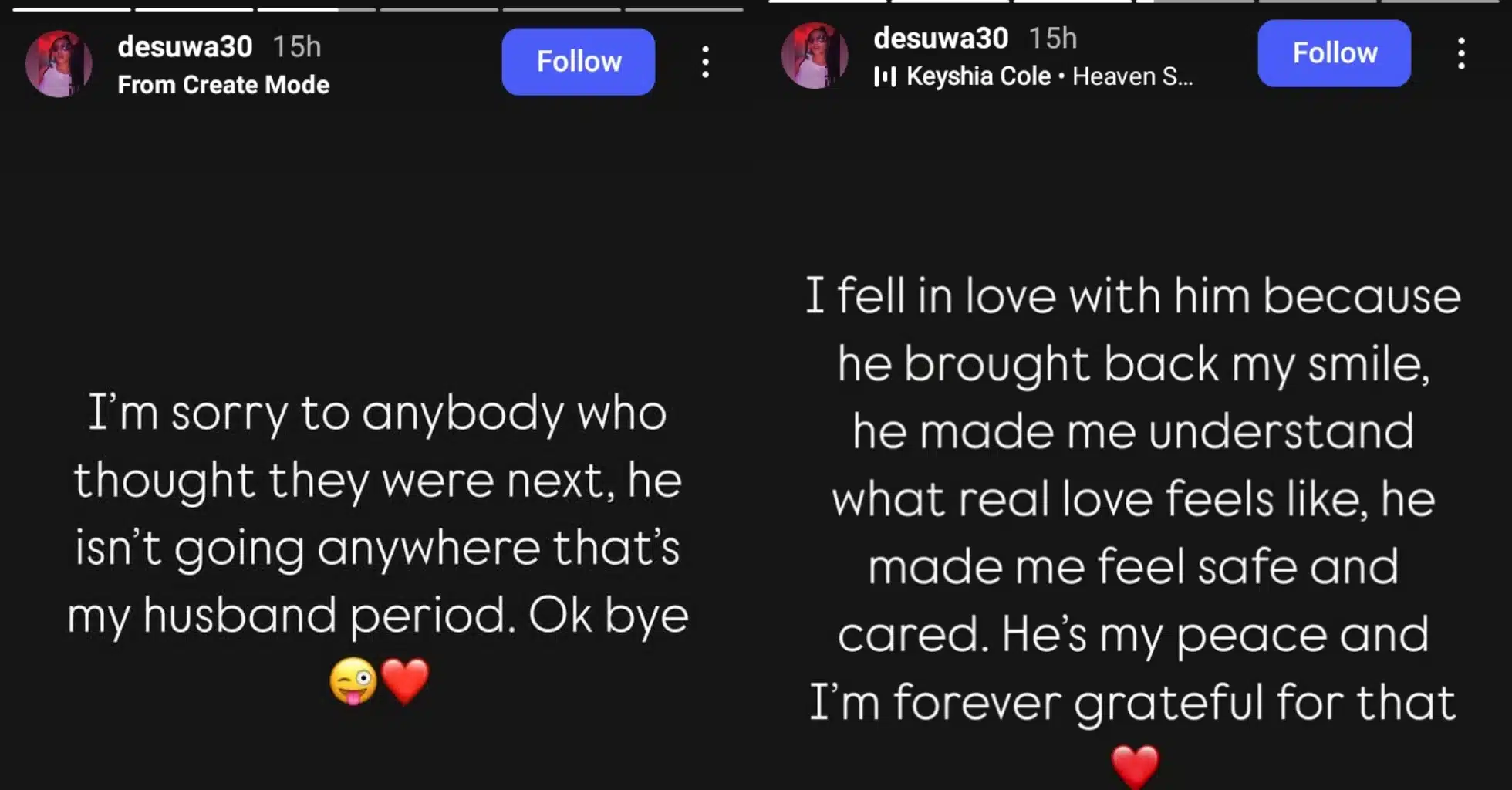The height and width of the screenshot is (790, 1512).
Task: Jump to first segment of right story progress bar
Action: (828, 2)
